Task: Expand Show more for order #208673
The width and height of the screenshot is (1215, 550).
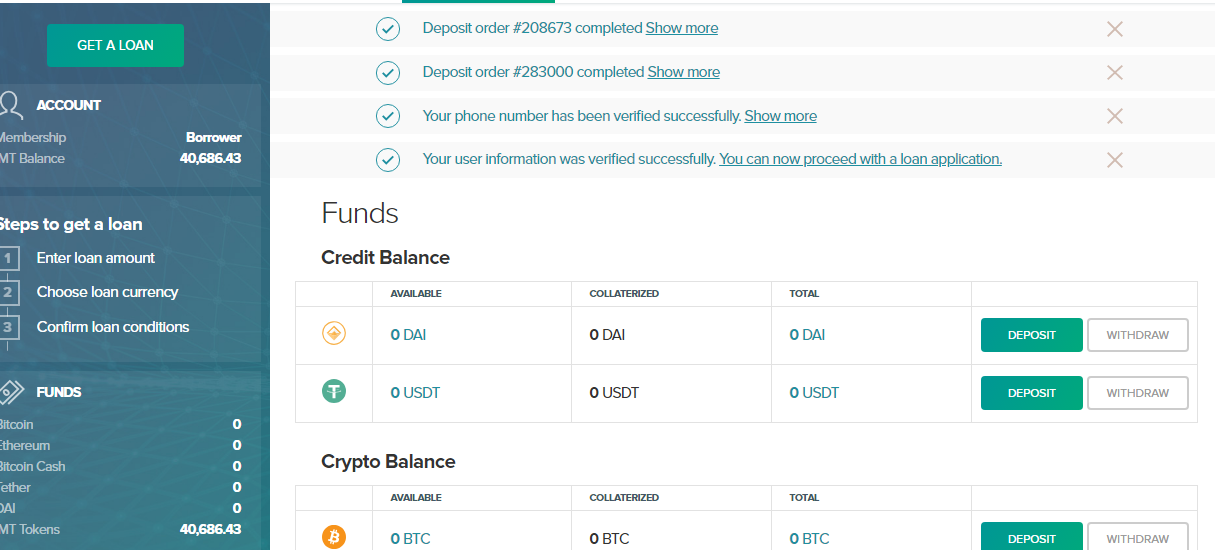Action: [x=682, y=28]
